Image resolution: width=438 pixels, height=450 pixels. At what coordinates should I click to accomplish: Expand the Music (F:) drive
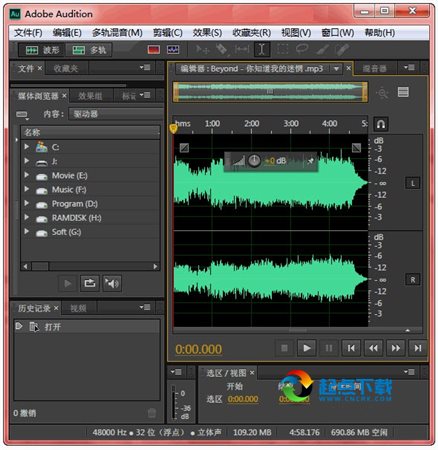pos(27,189)
